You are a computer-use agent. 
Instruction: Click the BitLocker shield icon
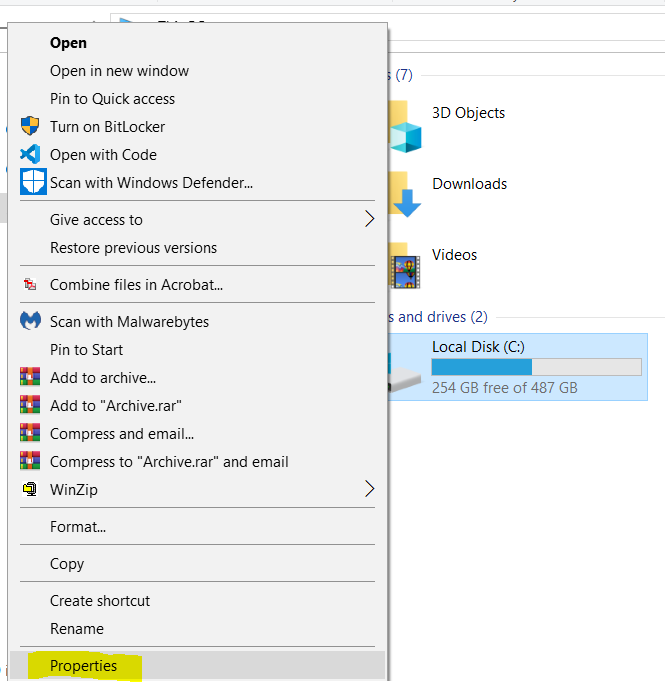point(30,126)
